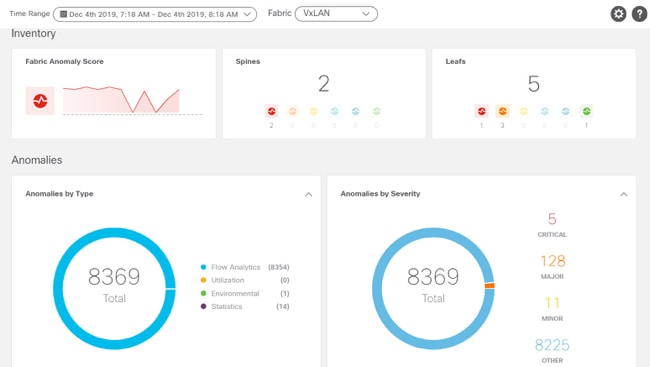Select the orange major icon under Leafs
This screenshot has height=367, width=650.
[x=502, y=111]
